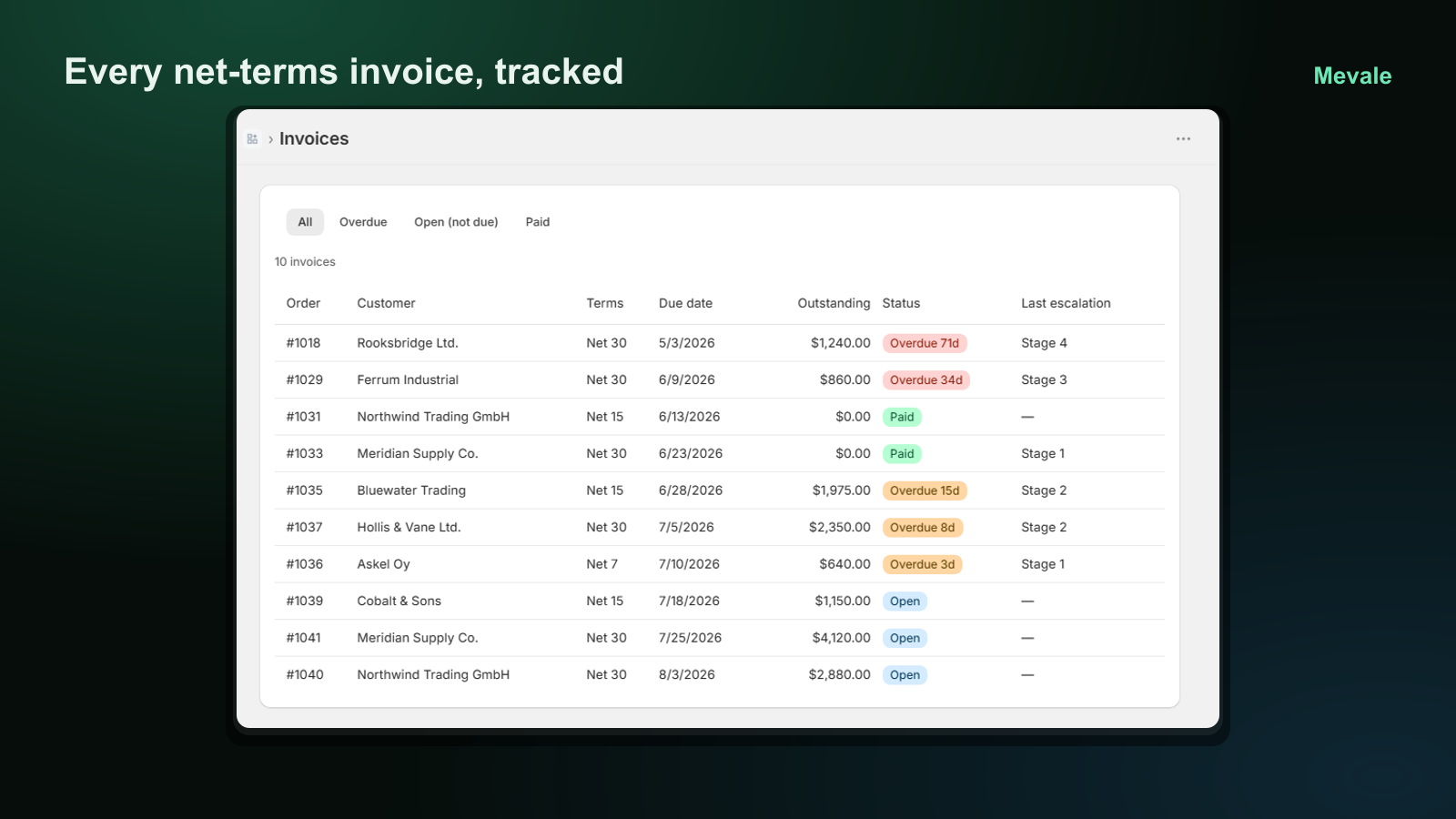Screen dimensions: 1456x819
Task: Select Northwind Trading GmbH in order #1040 row
Action: 433,674
